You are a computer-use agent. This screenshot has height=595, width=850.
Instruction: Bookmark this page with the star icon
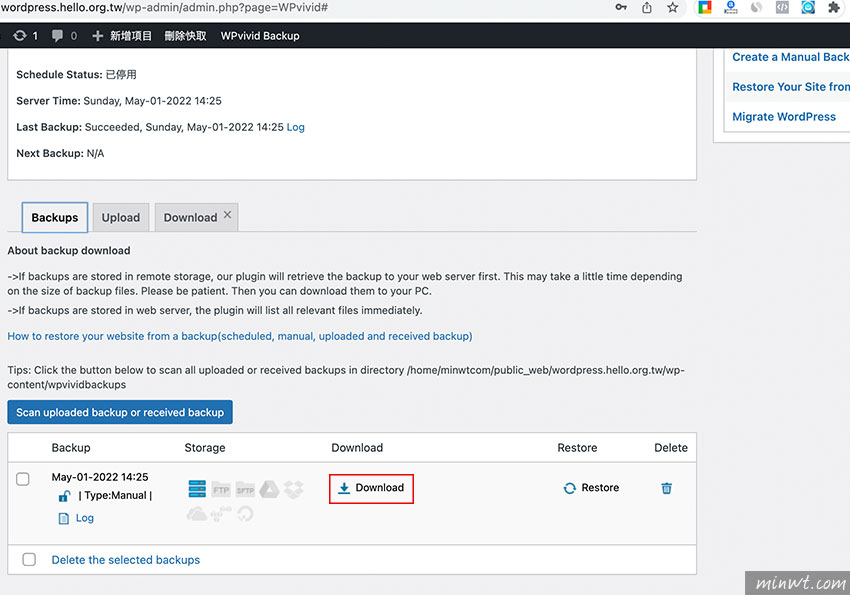coord(673,8)
